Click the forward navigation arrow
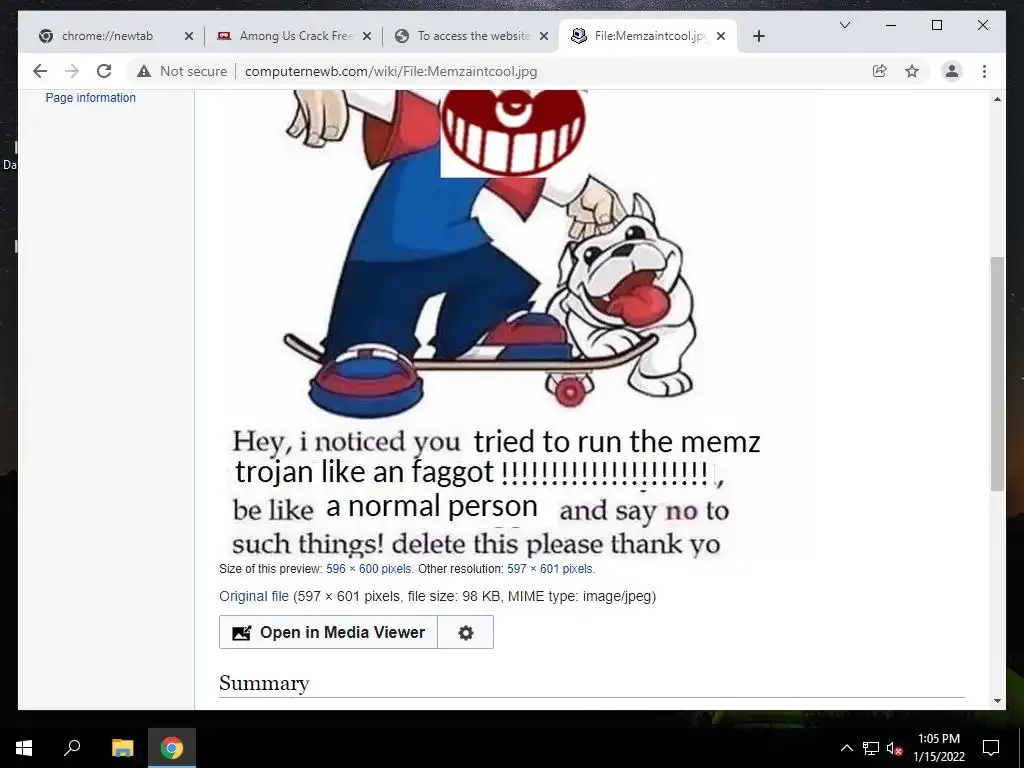Screen dimensions: 1024x768 (x=72, y=71)
